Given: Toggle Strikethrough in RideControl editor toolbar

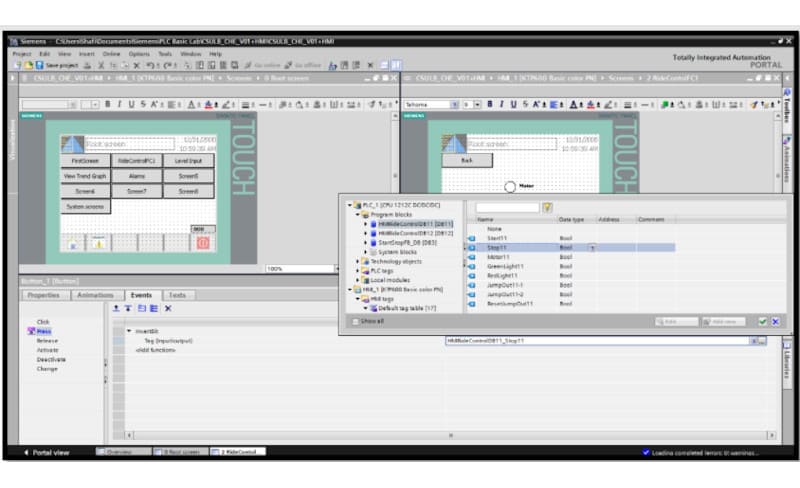Looking at the screenshot, I should (525, 104).
